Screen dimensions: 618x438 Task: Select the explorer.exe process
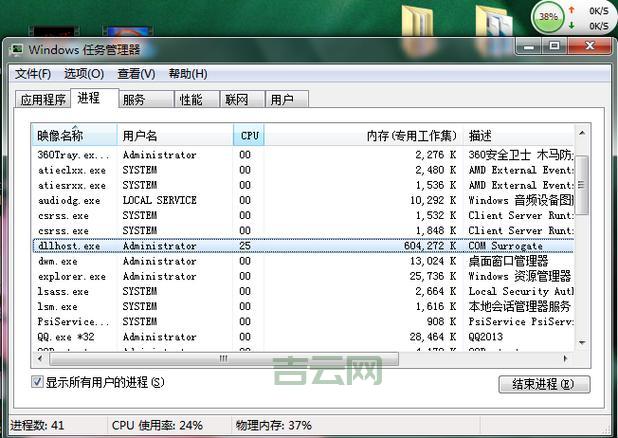303,276
